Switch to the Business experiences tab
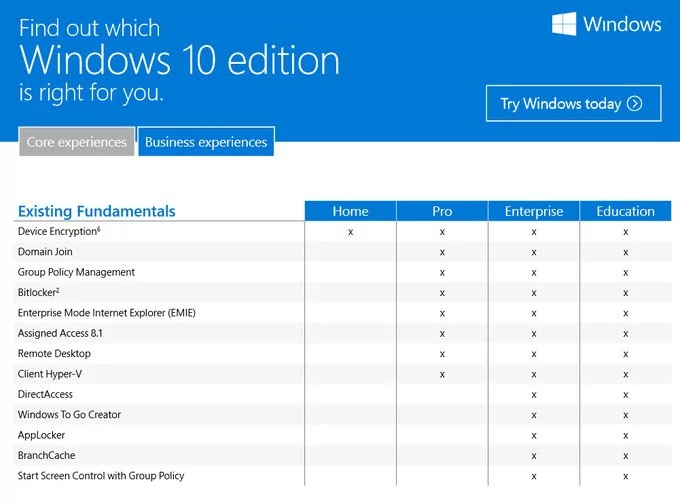This screenshot has height=503, width=680. [206, 142]
